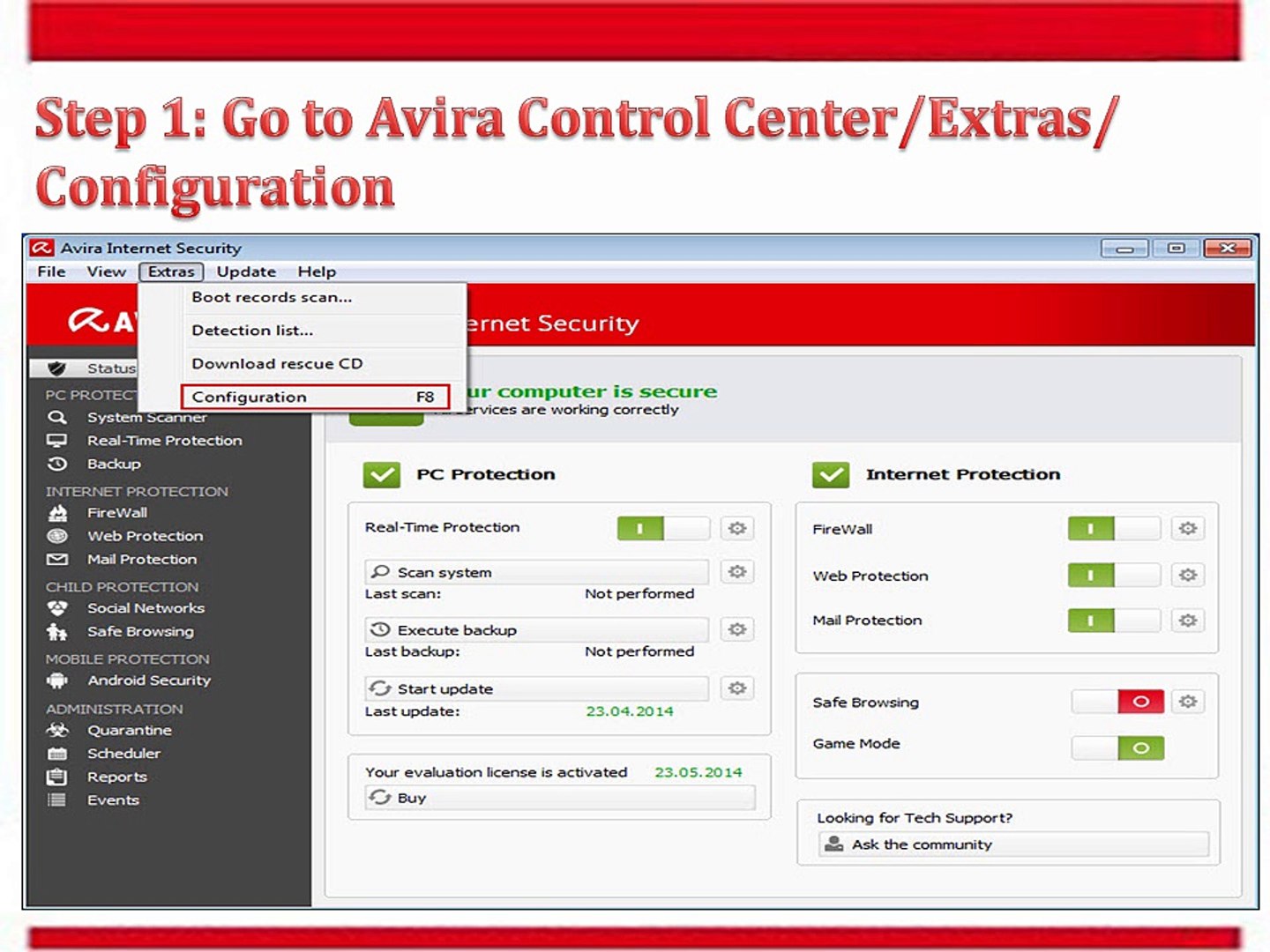
Task: Select Configuration F8 in Extras menu
Action: pos(316,397)
